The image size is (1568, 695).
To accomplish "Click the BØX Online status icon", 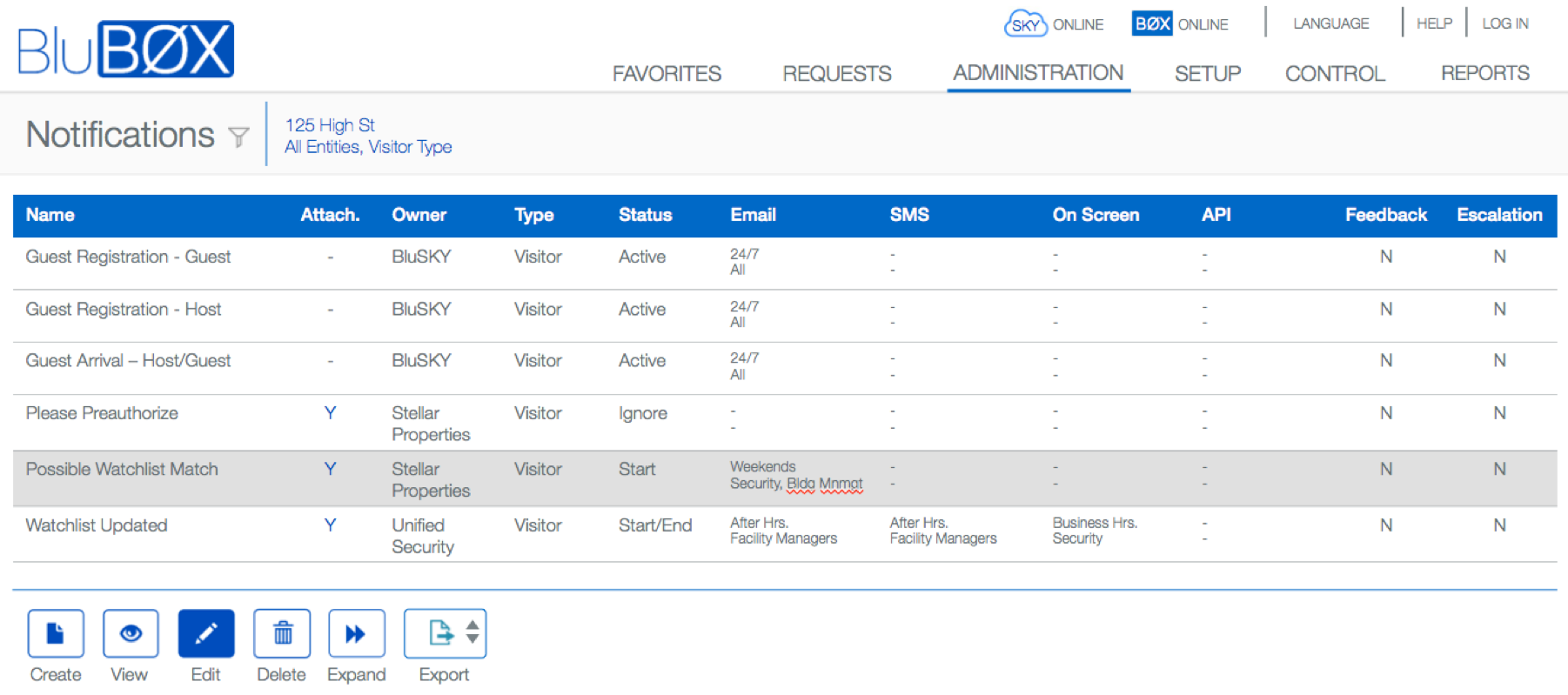I will click(1151, 23).
